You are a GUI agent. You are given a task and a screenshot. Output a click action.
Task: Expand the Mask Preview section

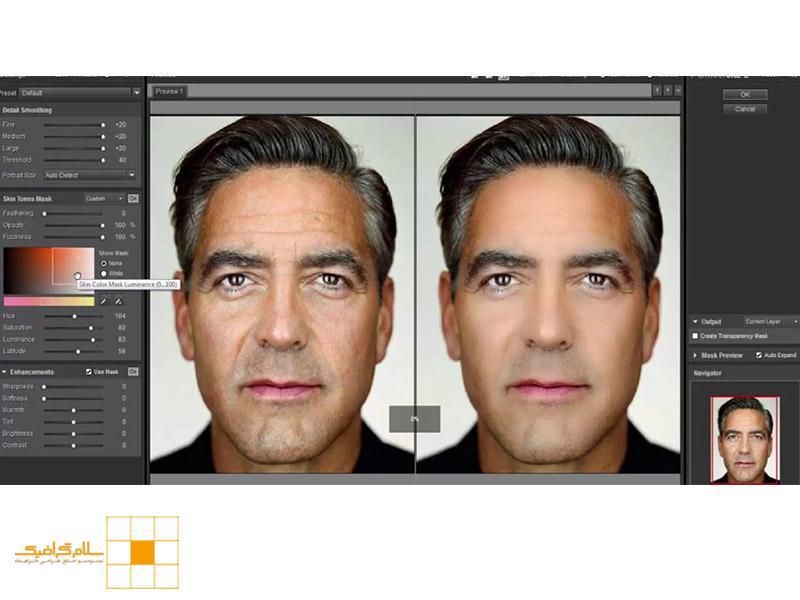click(696, 355)
